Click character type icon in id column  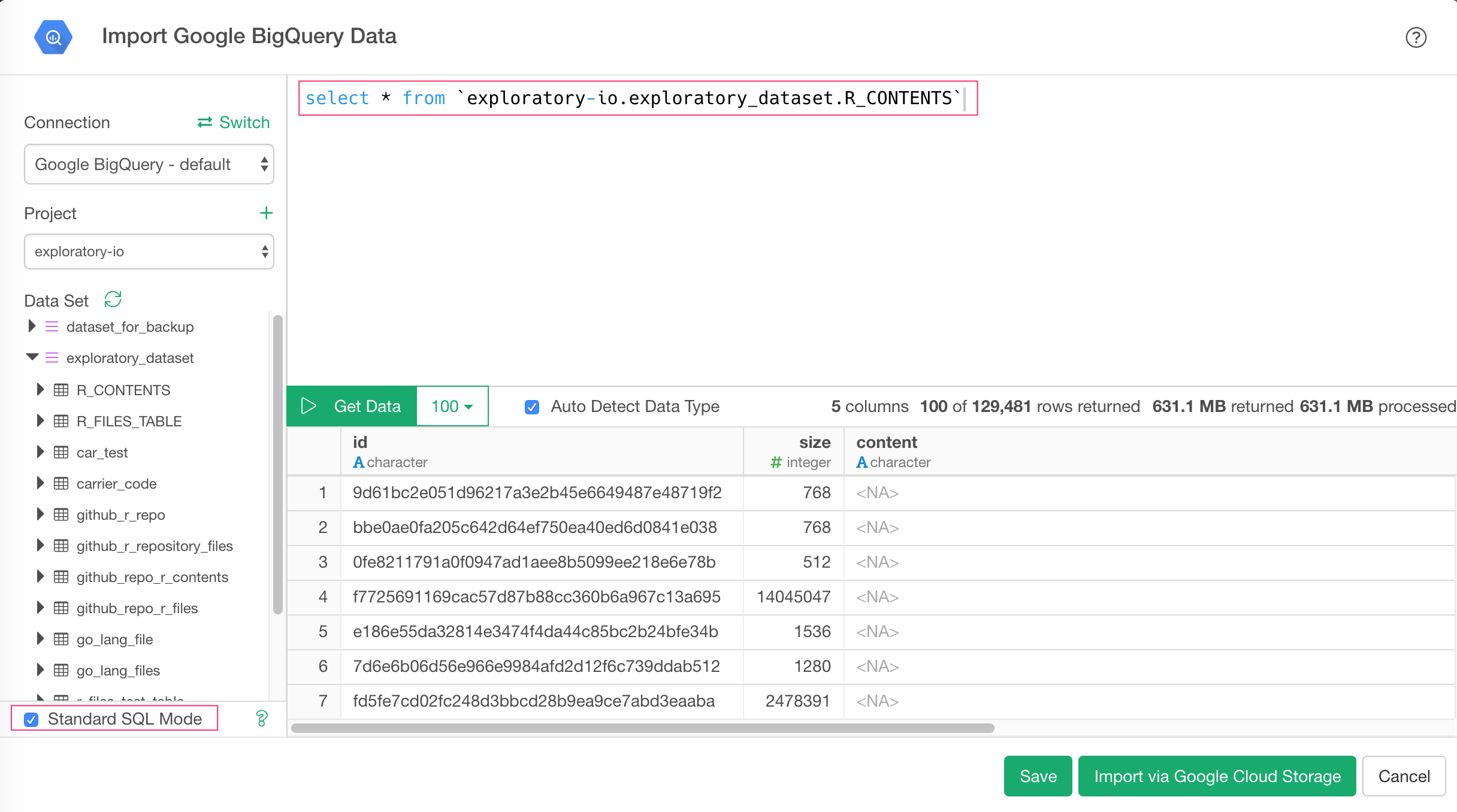[x=359, y=462]
